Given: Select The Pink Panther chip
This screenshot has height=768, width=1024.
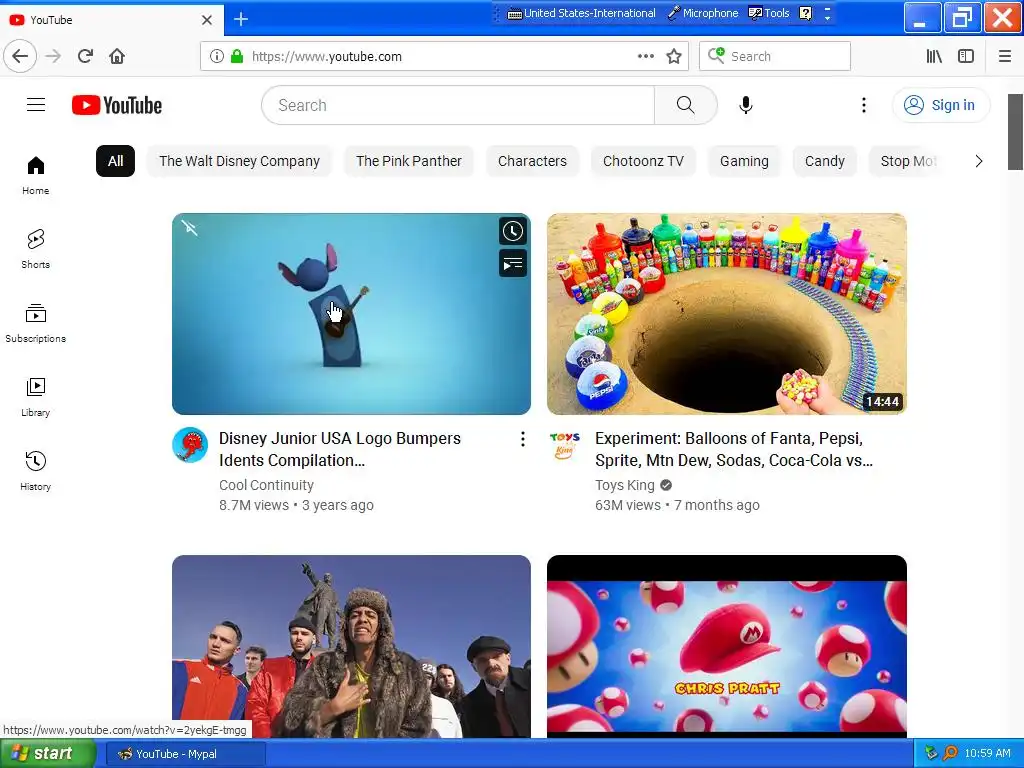Looking at the screenshot, I should click(x=409, y=161).
